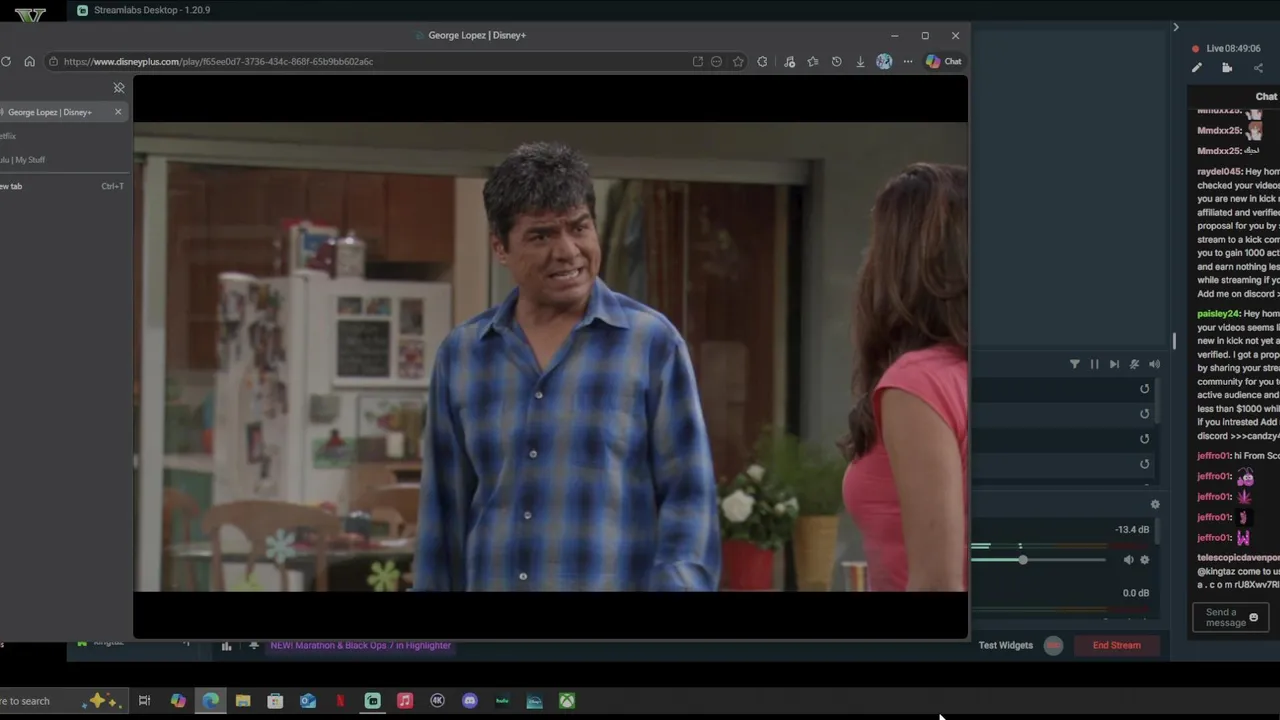Collapse Streamlabs chat panel chevron

coord(1176,27)
